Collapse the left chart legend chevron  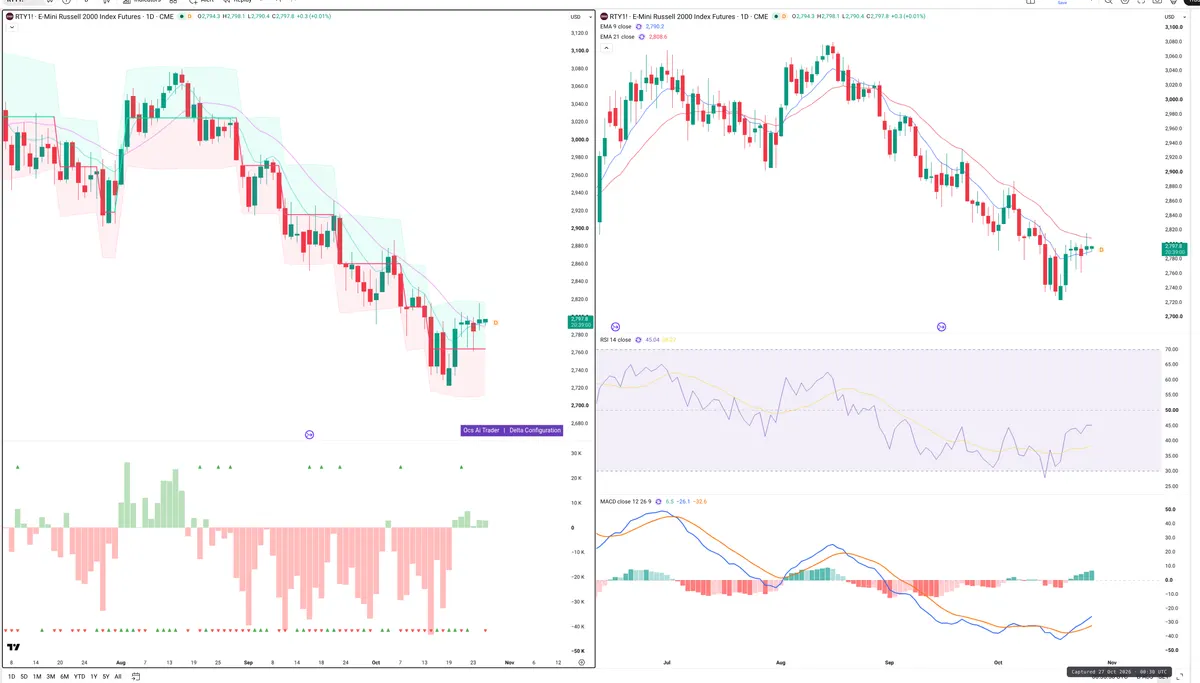pos(10,28)
